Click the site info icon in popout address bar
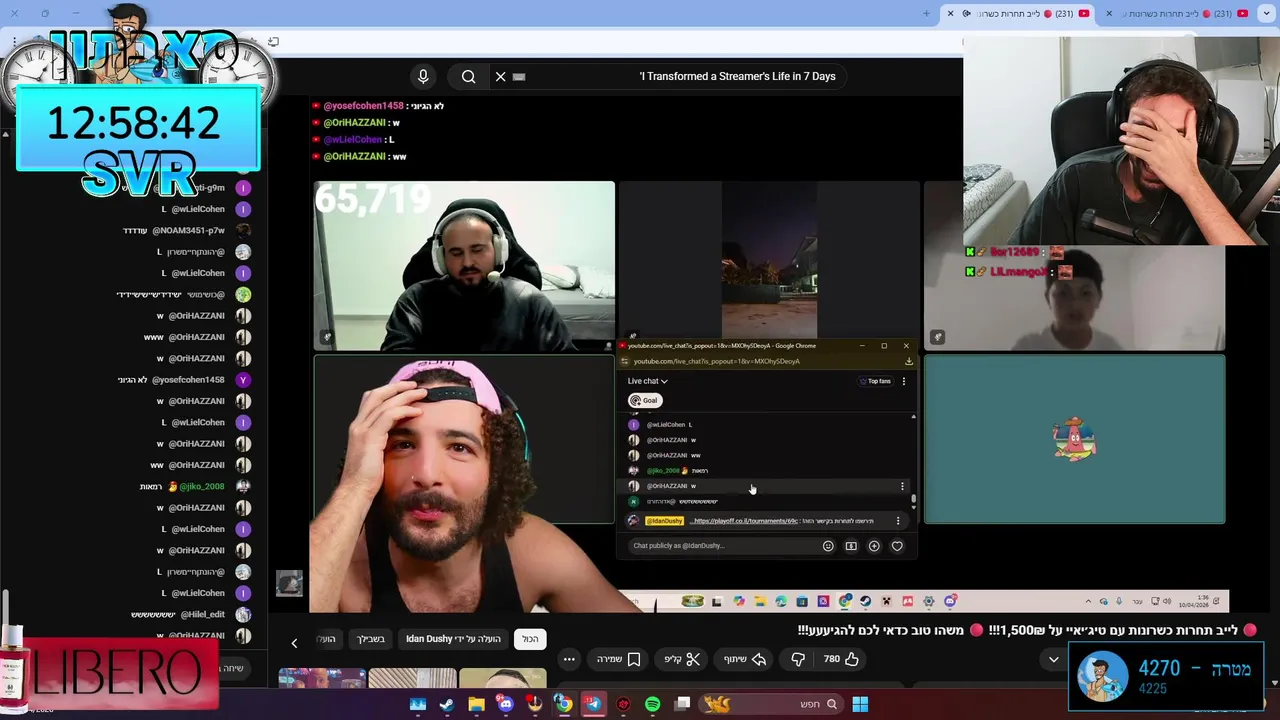 625,361
